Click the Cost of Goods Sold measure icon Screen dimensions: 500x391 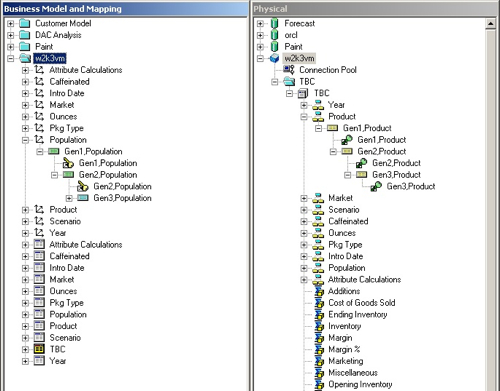tap(319, 303)
